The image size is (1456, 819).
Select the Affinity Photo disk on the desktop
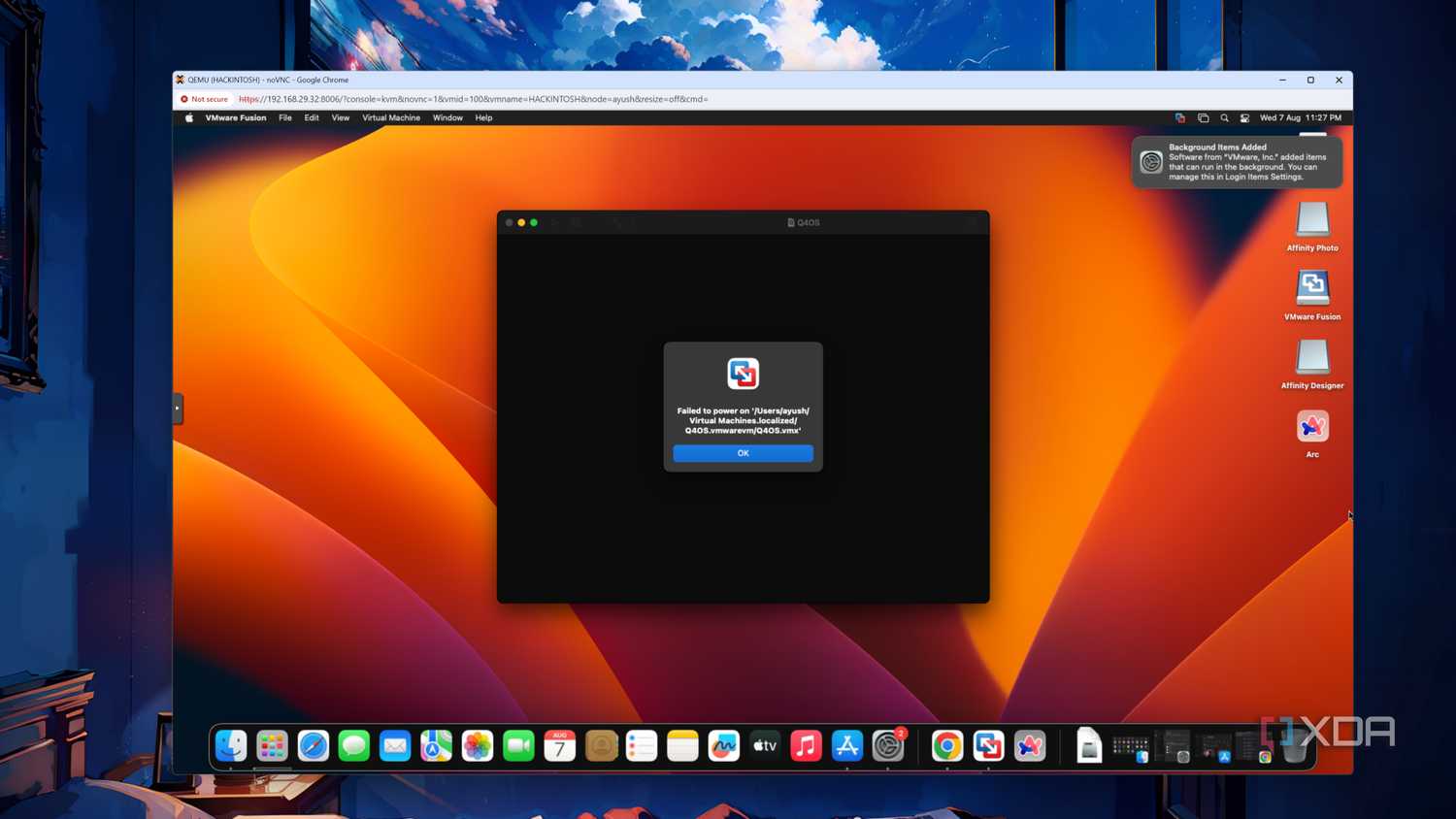(x=1312, y=227)
